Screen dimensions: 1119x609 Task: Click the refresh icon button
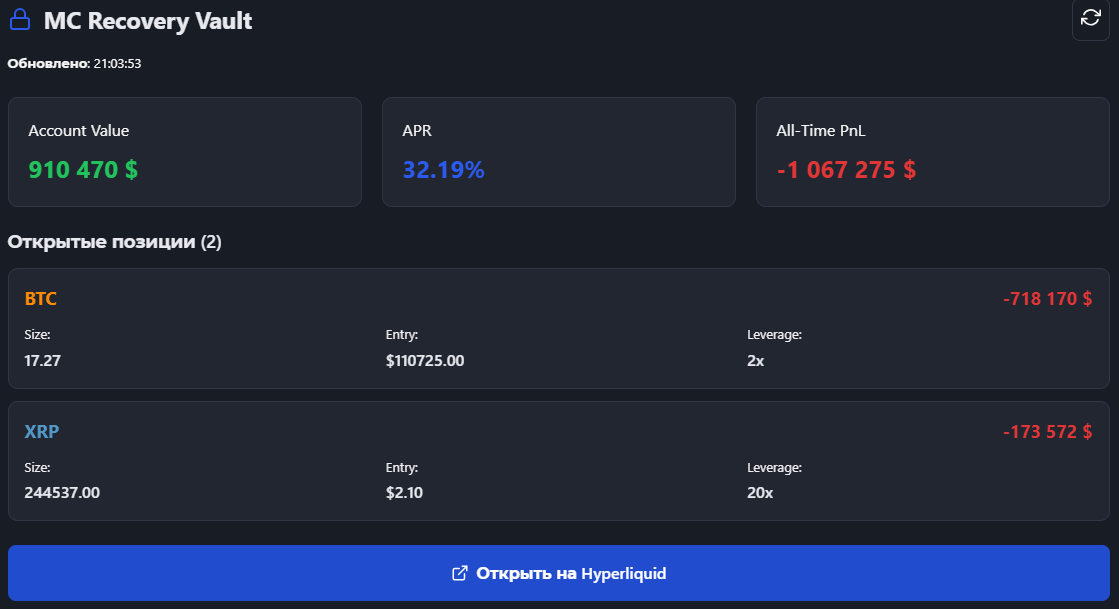tap(1091, 19)
